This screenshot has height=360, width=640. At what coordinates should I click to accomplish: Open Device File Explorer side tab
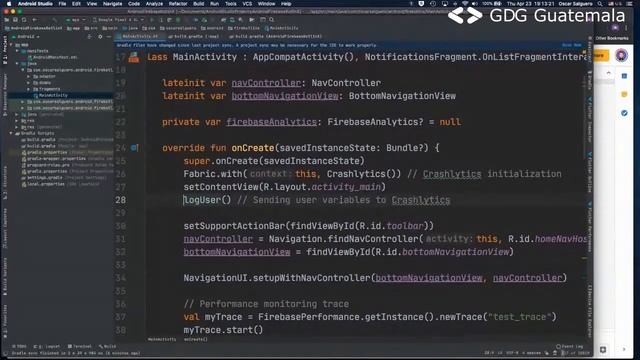[x=590, y=312]
